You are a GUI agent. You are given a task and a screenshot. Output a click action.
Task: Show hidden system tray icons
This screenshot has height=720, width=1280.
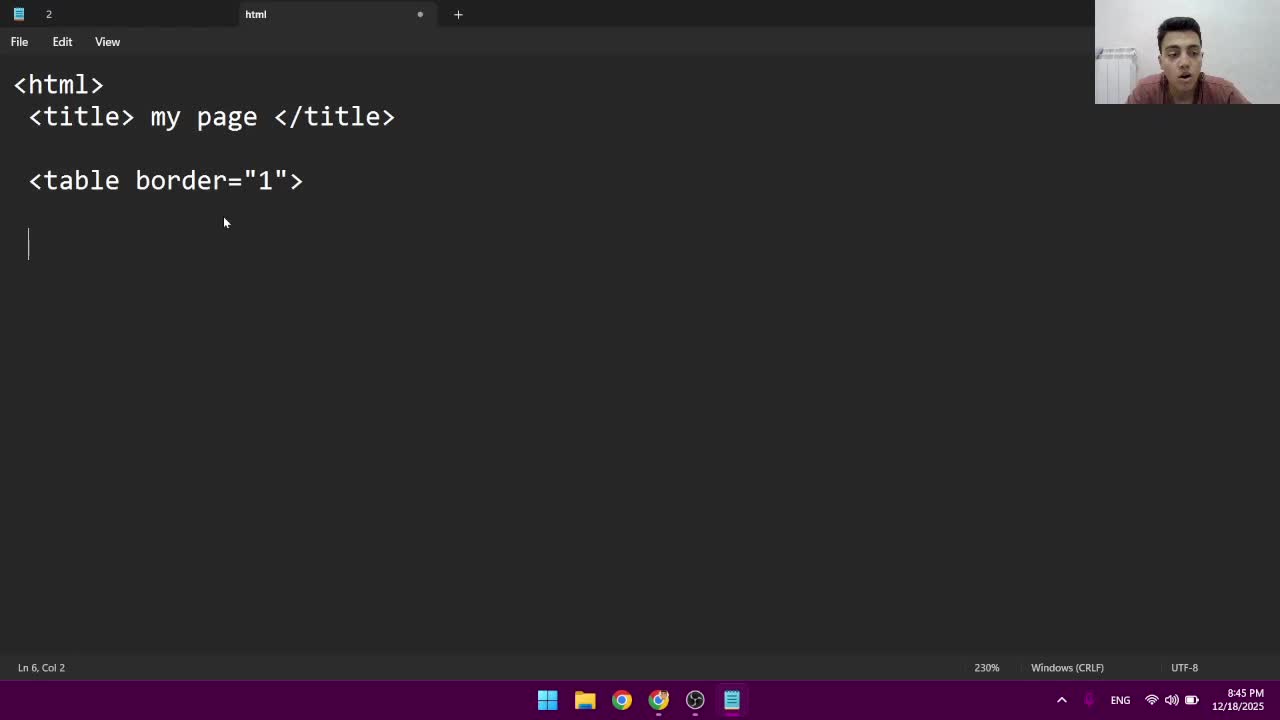(x=1061, y=700)
